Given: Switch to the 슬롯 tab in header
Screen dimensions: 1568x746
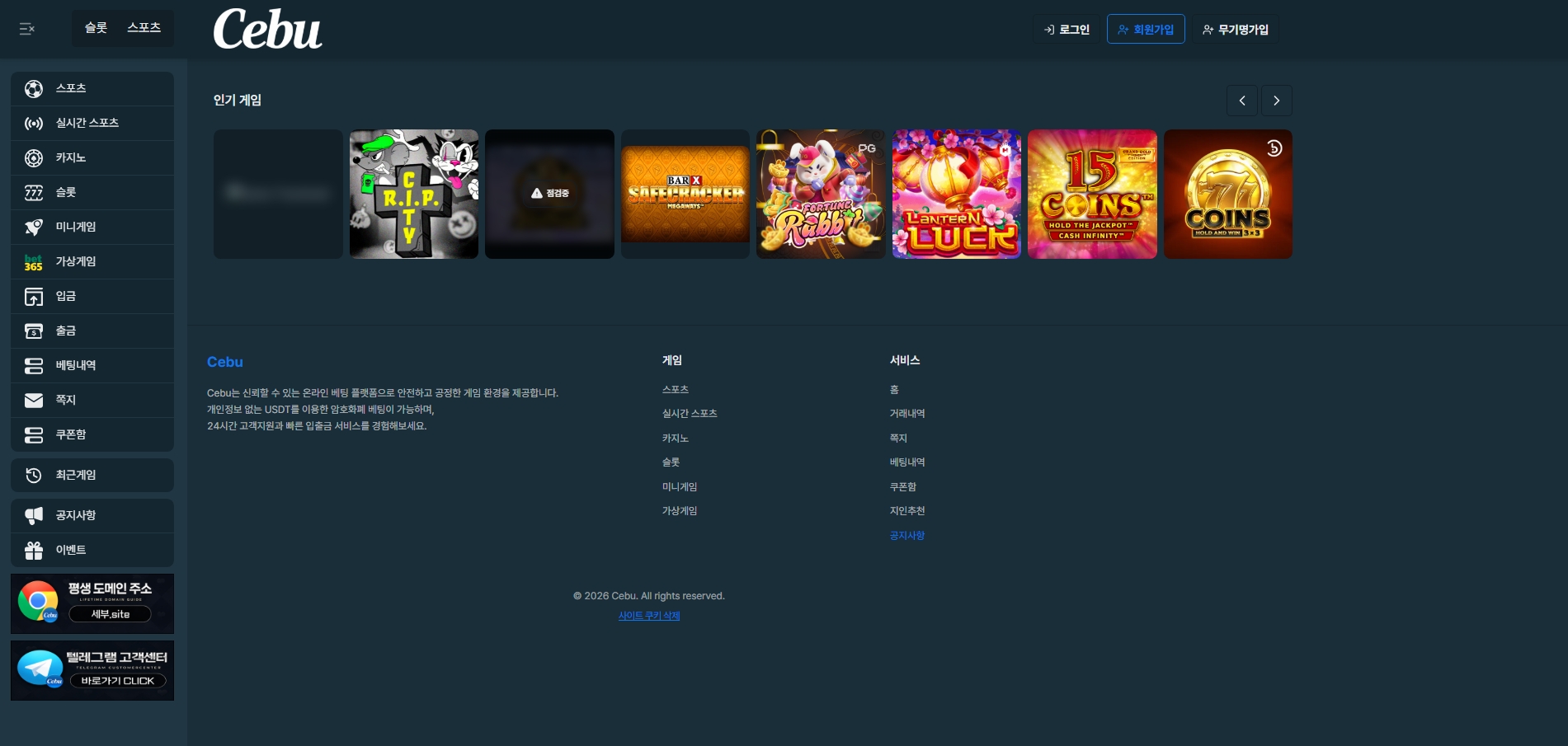Looking at the screenshot, I should click(x=97, y=28).
